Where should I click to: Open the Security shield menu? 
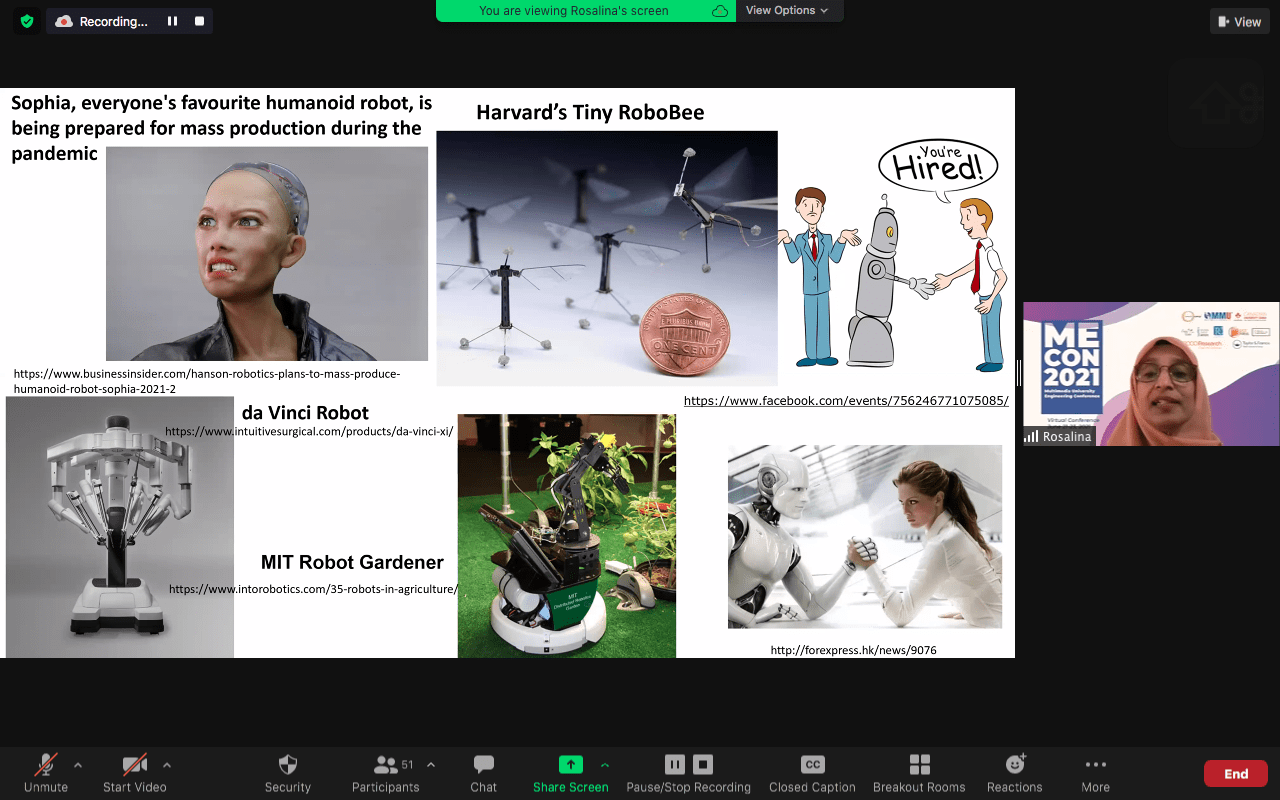(x=288, y=773)
